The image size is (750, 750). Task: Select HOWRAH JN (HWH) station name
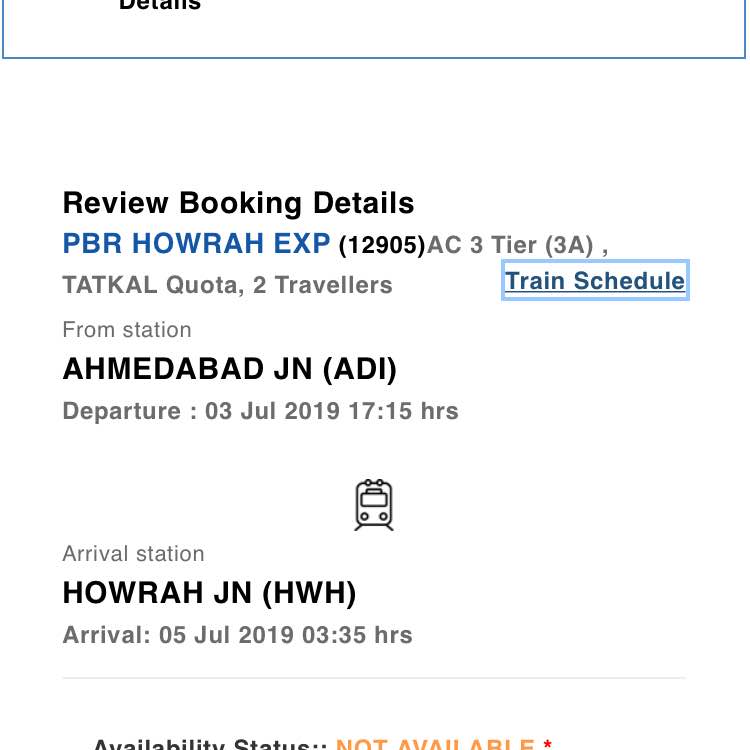point(210,593)
